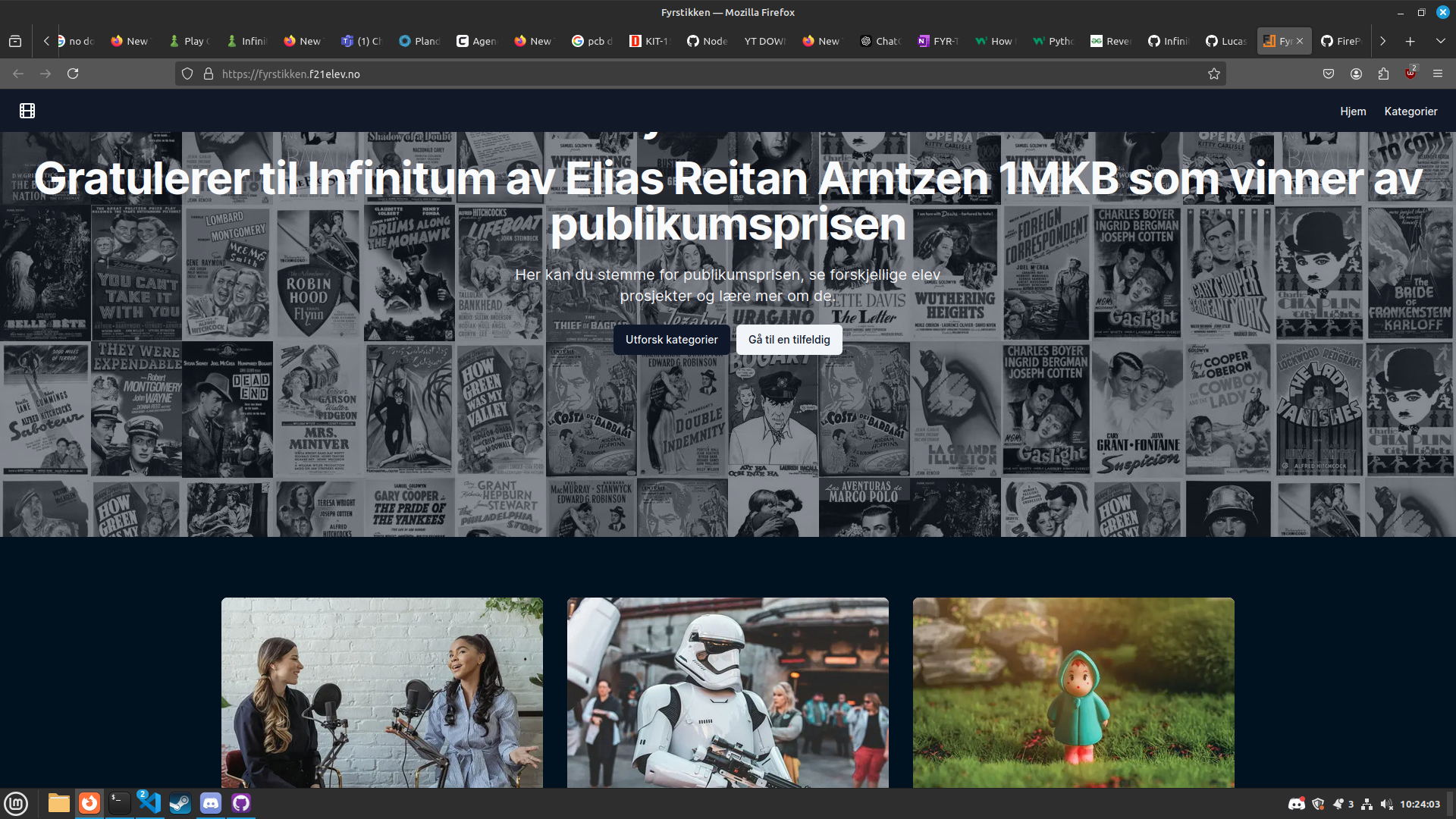Open the Linux Mint start menu
Screen dimensions: 1456x819
[x=16, y=803]
